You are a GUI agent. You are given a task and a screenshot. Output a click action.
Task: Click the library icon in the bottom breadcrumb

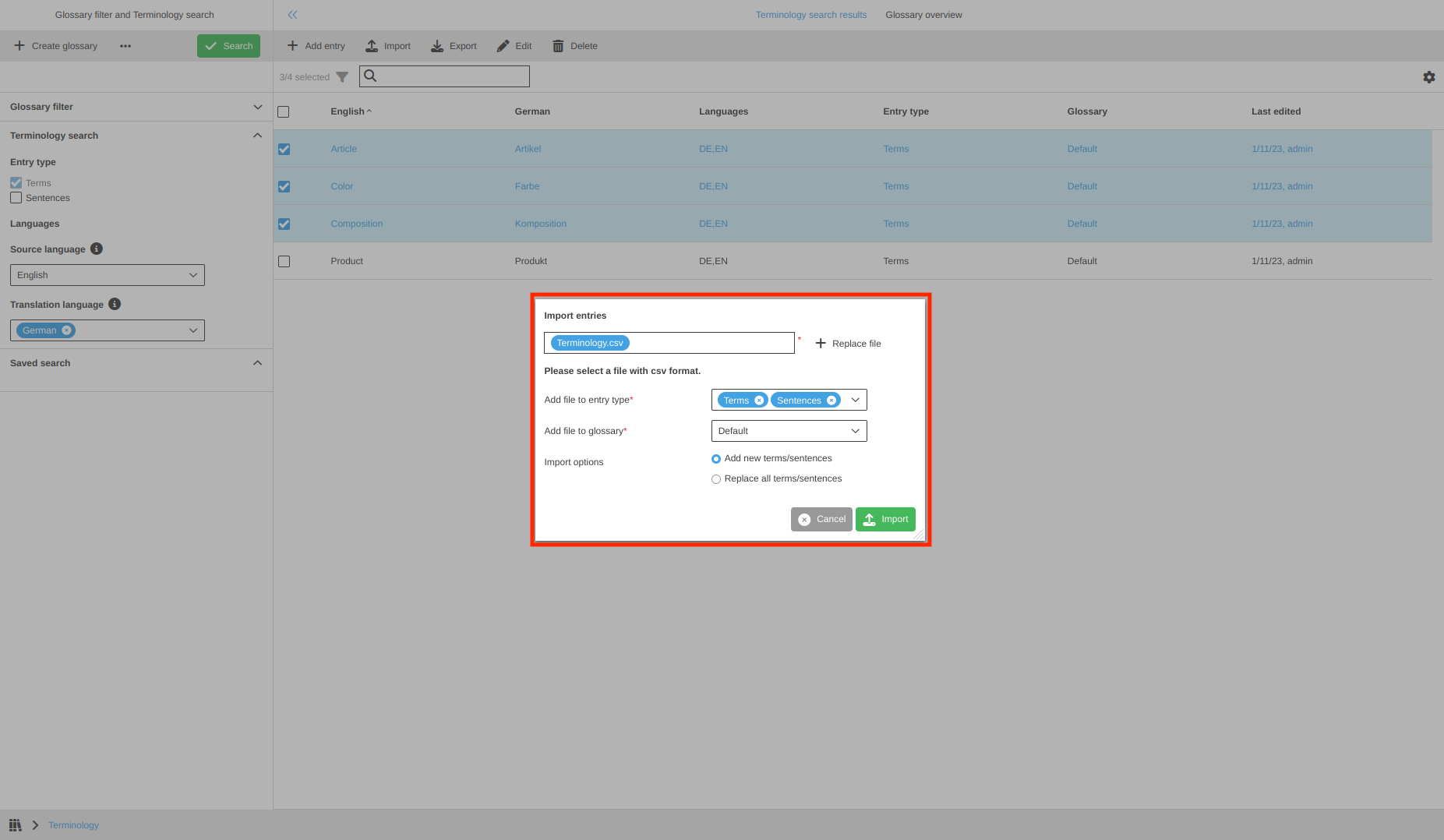pos(15,824)
